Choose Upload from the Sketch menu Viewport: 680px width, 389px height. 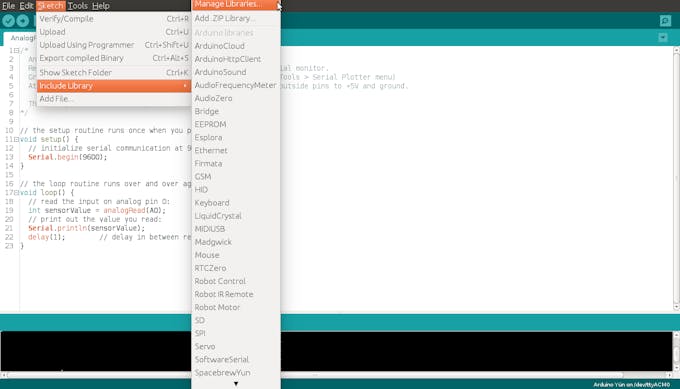(114, 32)
